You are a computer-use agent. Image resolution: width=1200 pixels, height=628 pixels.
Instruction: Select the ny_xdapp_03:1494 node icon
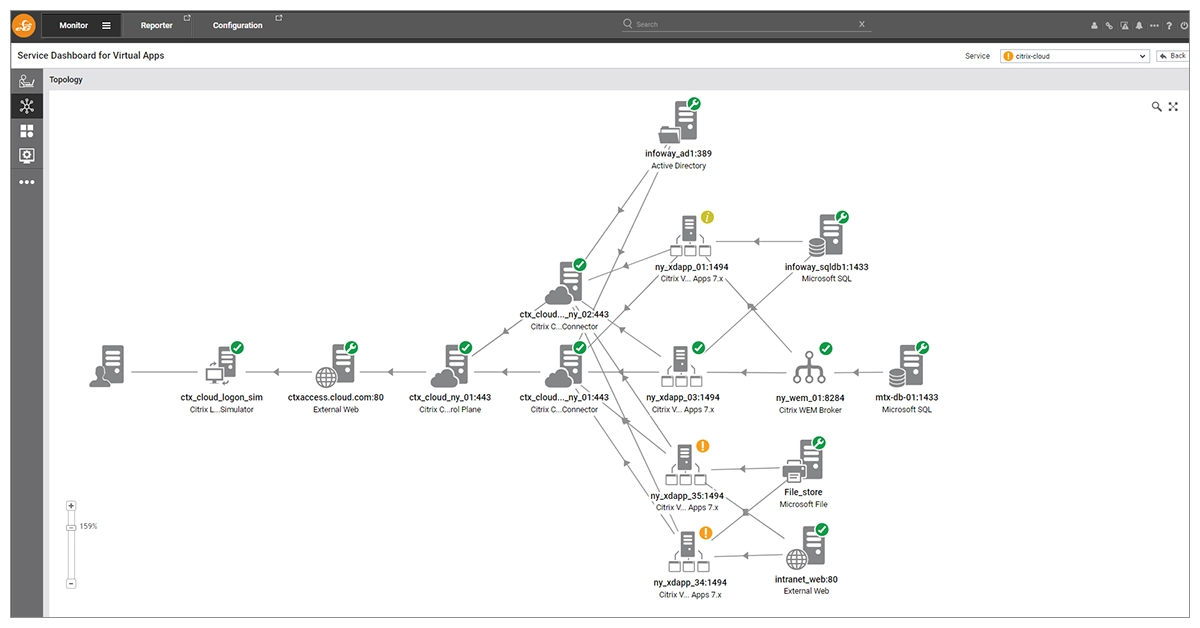(x=682, y=366)
